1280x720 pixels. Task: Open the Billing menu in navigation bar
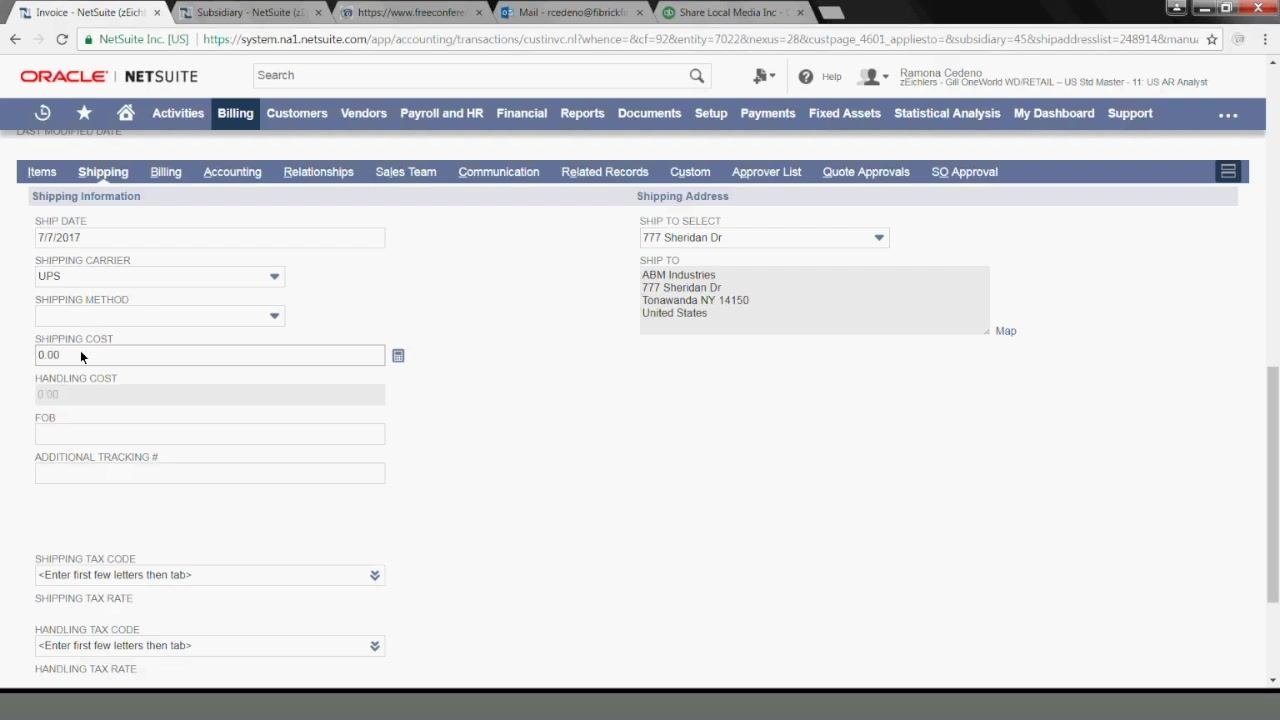tap(235, 113)
